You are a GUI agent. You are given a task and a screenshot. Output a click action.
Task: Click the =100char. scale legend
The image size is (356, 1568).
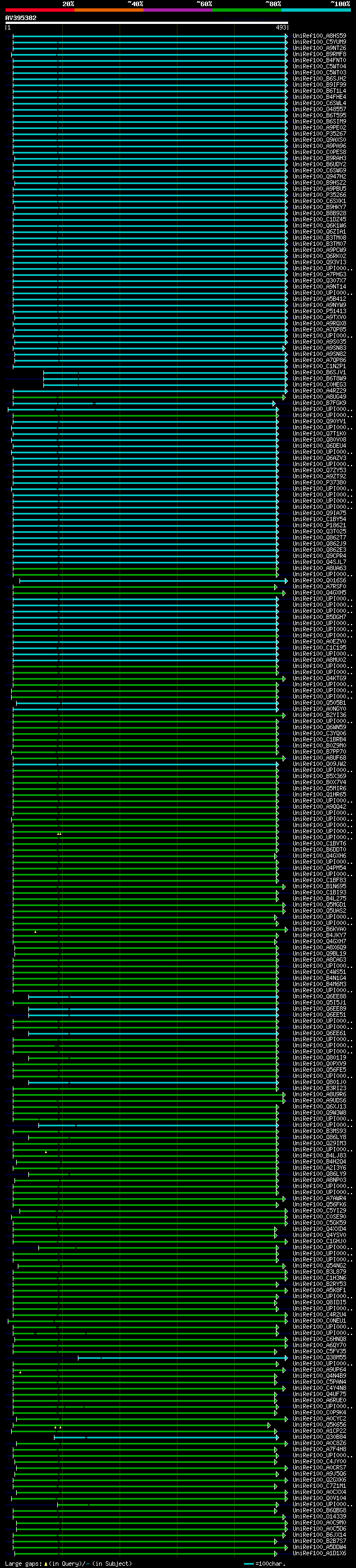[264, 1563]
